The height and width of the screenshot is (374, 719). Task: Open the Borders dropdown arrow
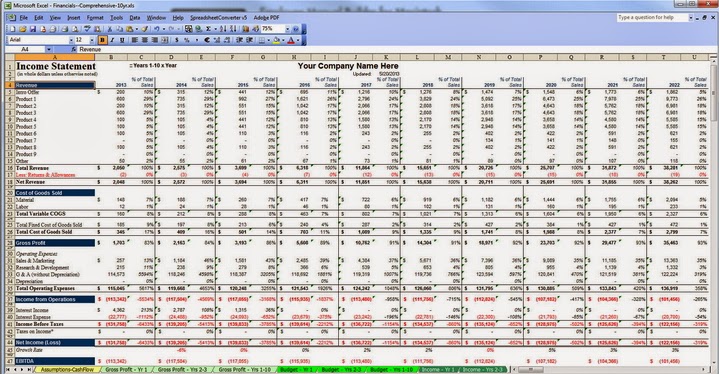(x=268, y=40)
